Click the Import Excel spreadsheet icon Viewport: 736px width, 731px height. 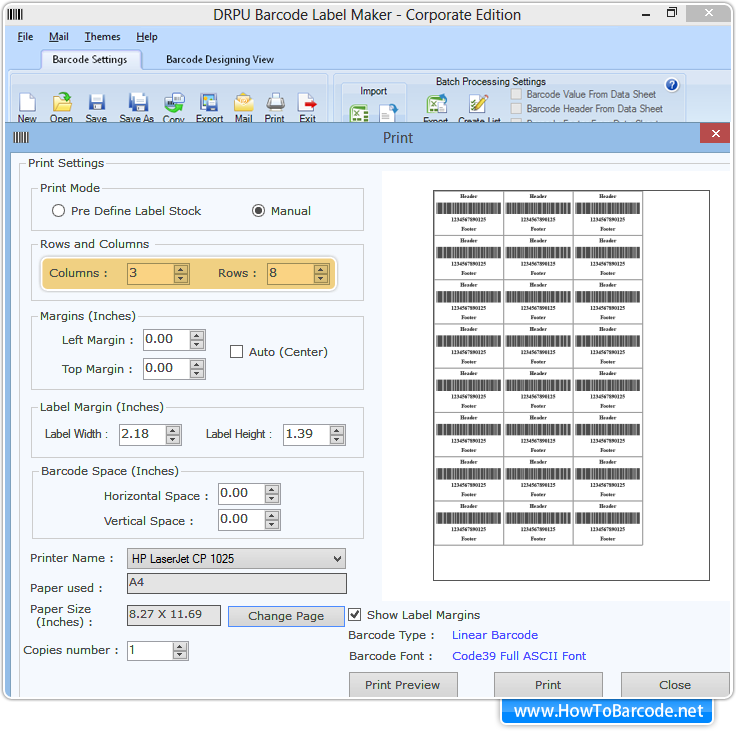click(x=359, y=113)
